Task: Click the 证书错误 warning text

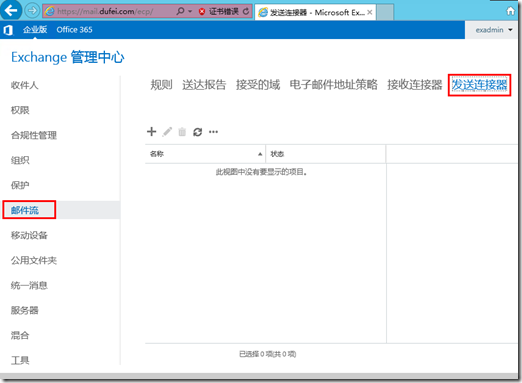Action: click(224, 12)
